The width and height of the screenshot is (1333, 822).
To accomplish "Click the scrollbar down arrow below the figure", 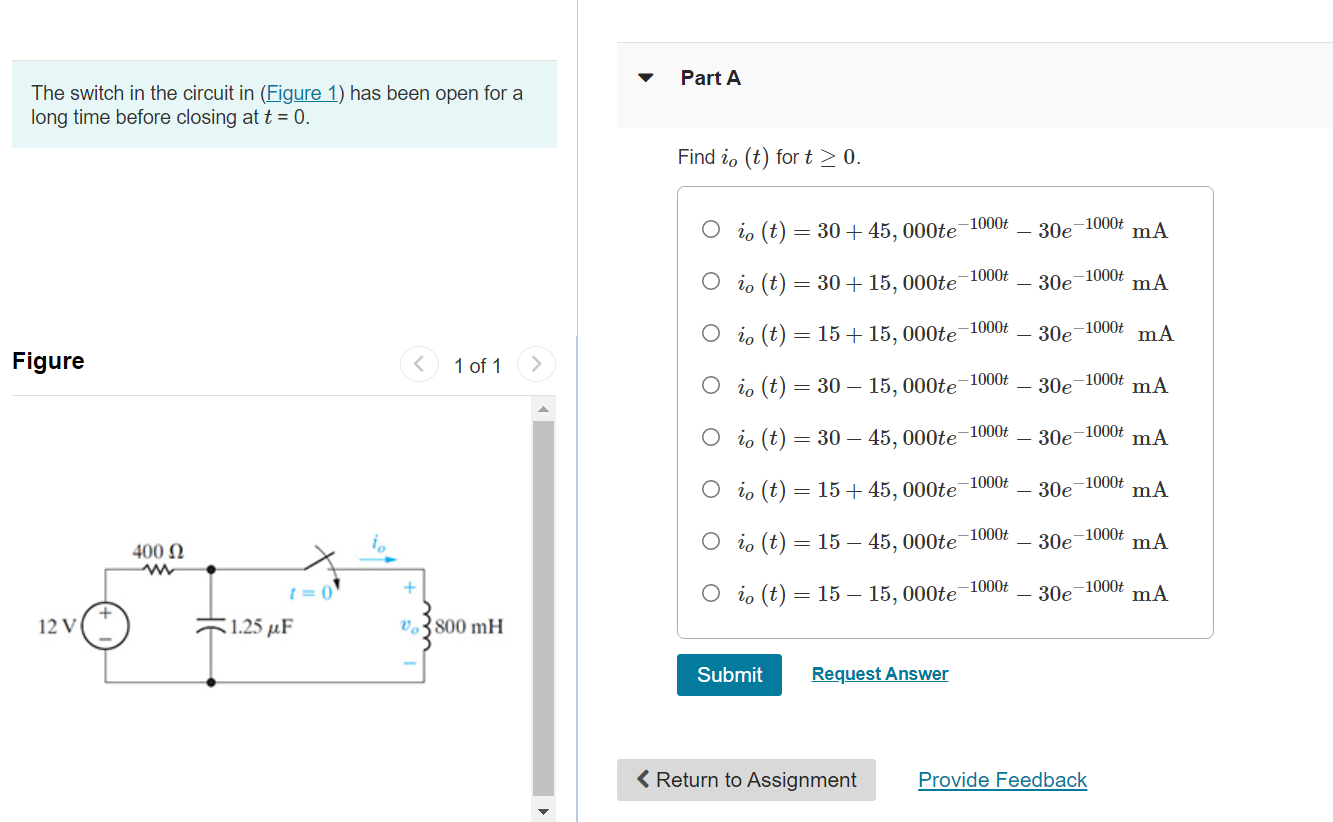I will (x=543, y=812).
